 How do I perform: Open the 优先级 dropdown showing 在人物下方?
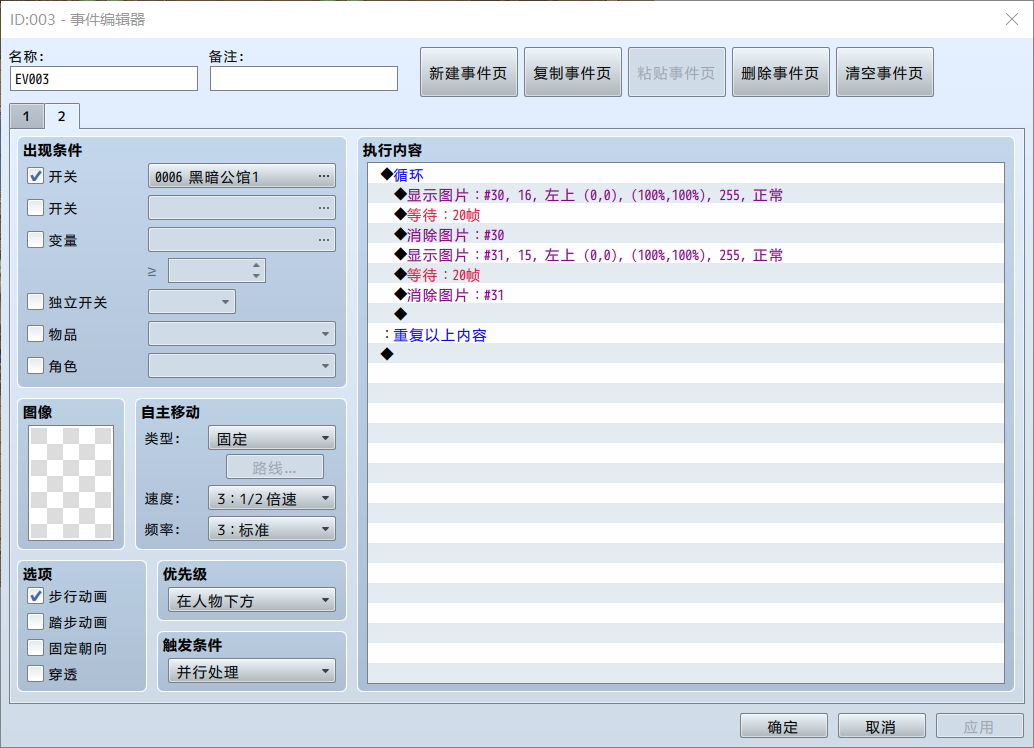point(251,600)
